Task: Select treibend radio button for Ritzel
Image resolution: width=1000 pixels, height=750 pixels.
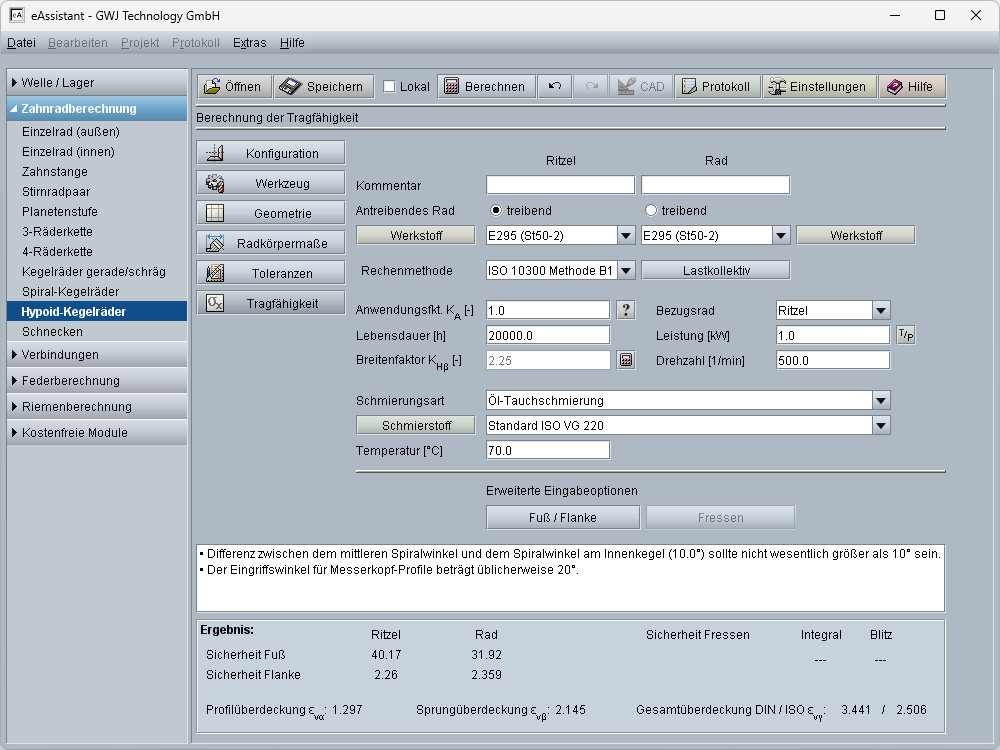Action: pyautogui.click(x=496, y=211)
